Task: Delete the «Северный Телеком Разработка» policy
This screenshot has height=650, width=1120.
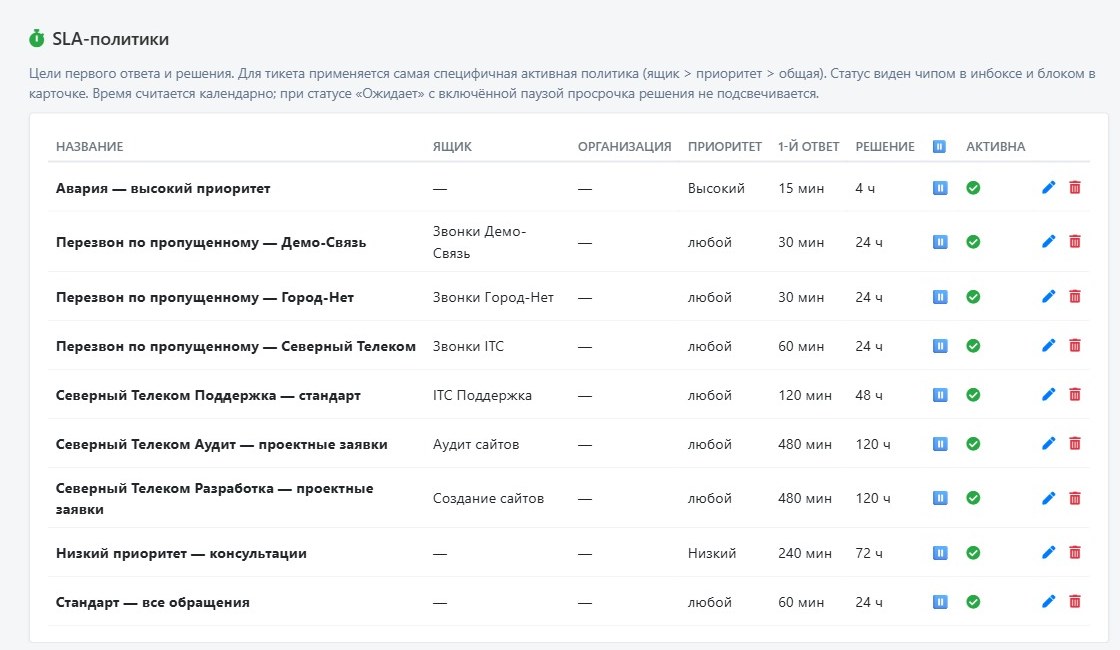Action: click(1074, 498)
